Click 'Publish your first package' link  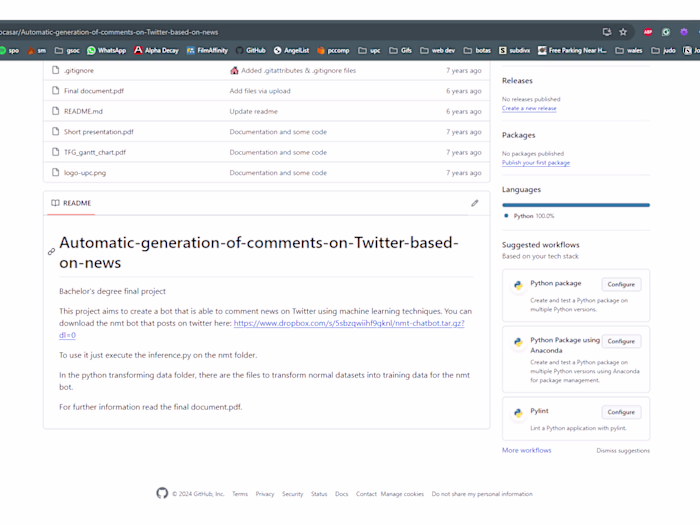tap(536, 163)
